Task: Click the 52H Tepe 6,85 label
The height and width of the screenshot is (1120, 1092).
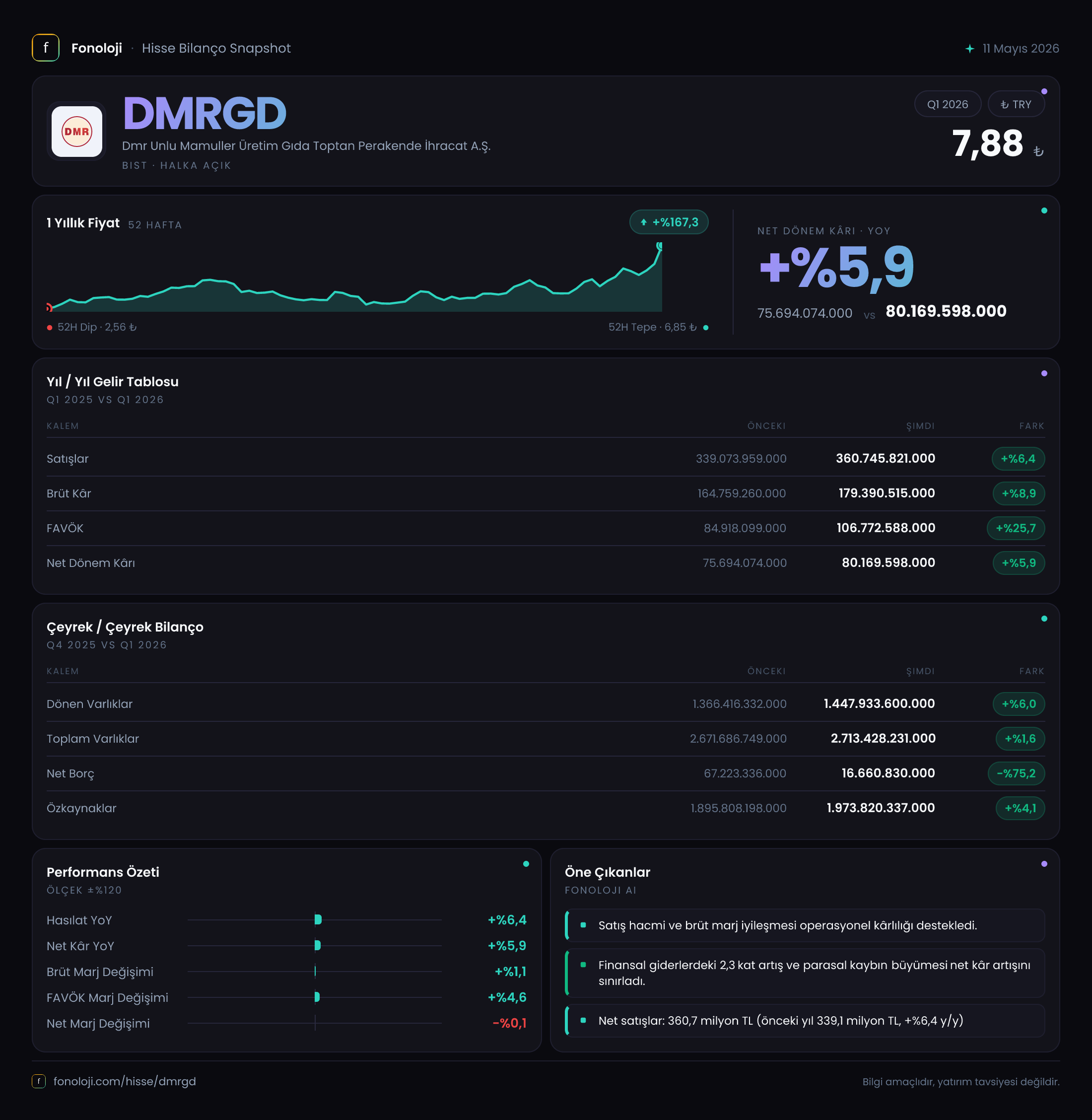Action: pos(653,327)
